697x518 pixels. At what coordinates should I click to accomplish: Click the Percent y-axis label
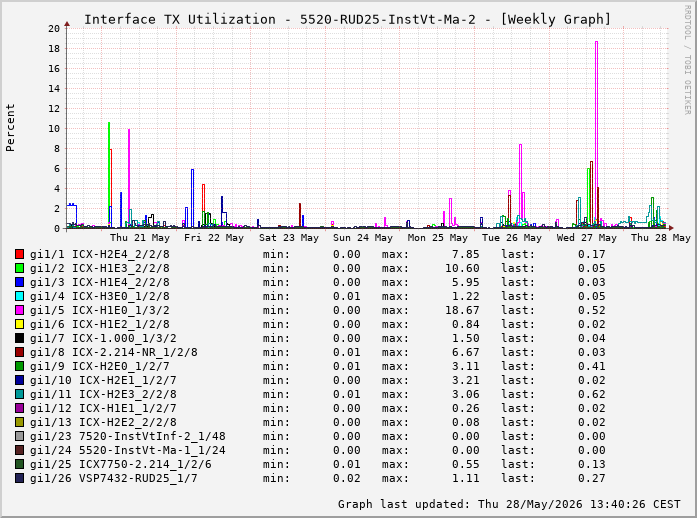click(x=10, y=128)
